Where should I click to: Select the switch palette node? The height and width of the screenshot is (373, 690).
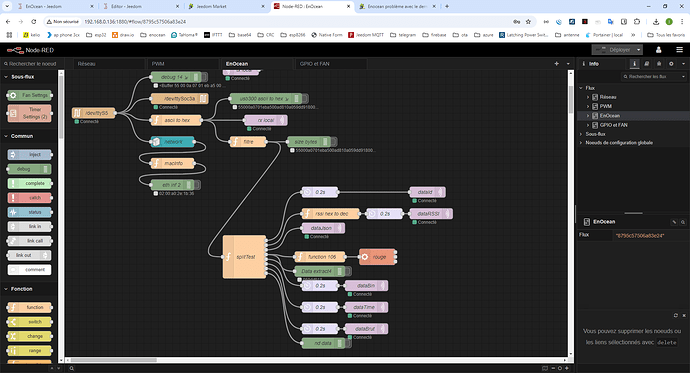[x=29, y=322]
